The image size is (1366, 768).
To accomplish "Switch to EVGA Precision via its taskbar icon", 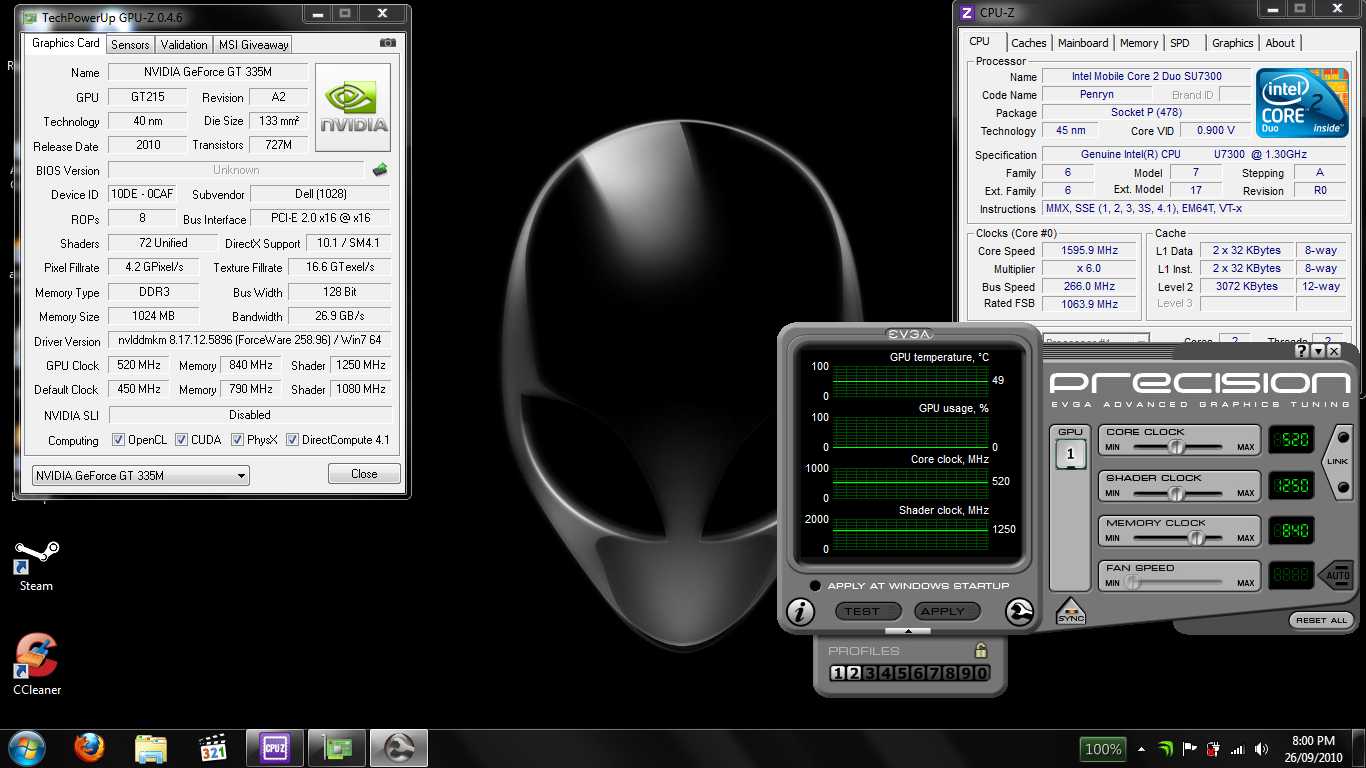I will click(x=399, y=748).
